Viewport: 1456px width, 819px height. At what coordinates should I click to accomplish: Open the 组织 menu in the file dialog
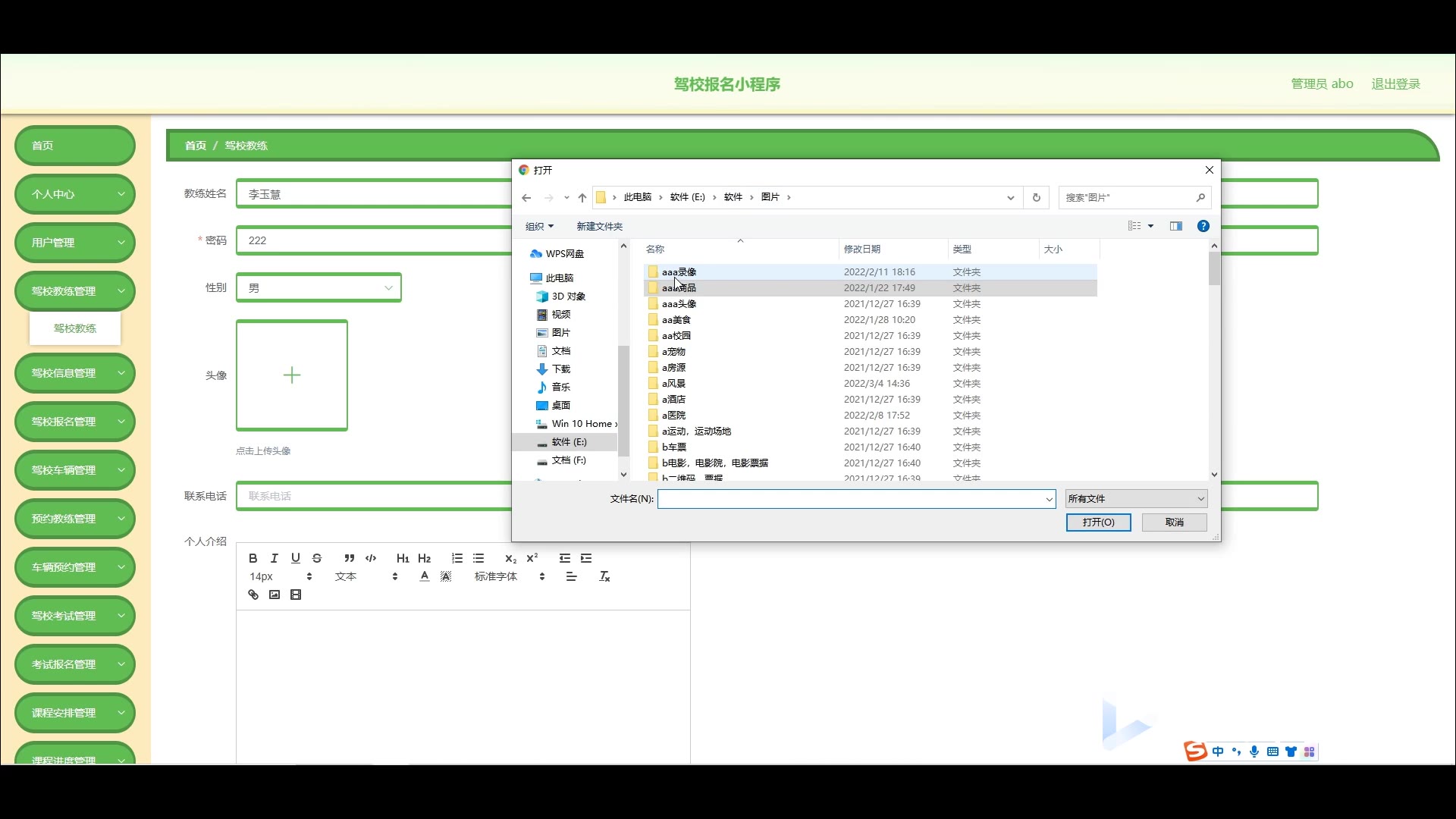click(x=539, y=226)
